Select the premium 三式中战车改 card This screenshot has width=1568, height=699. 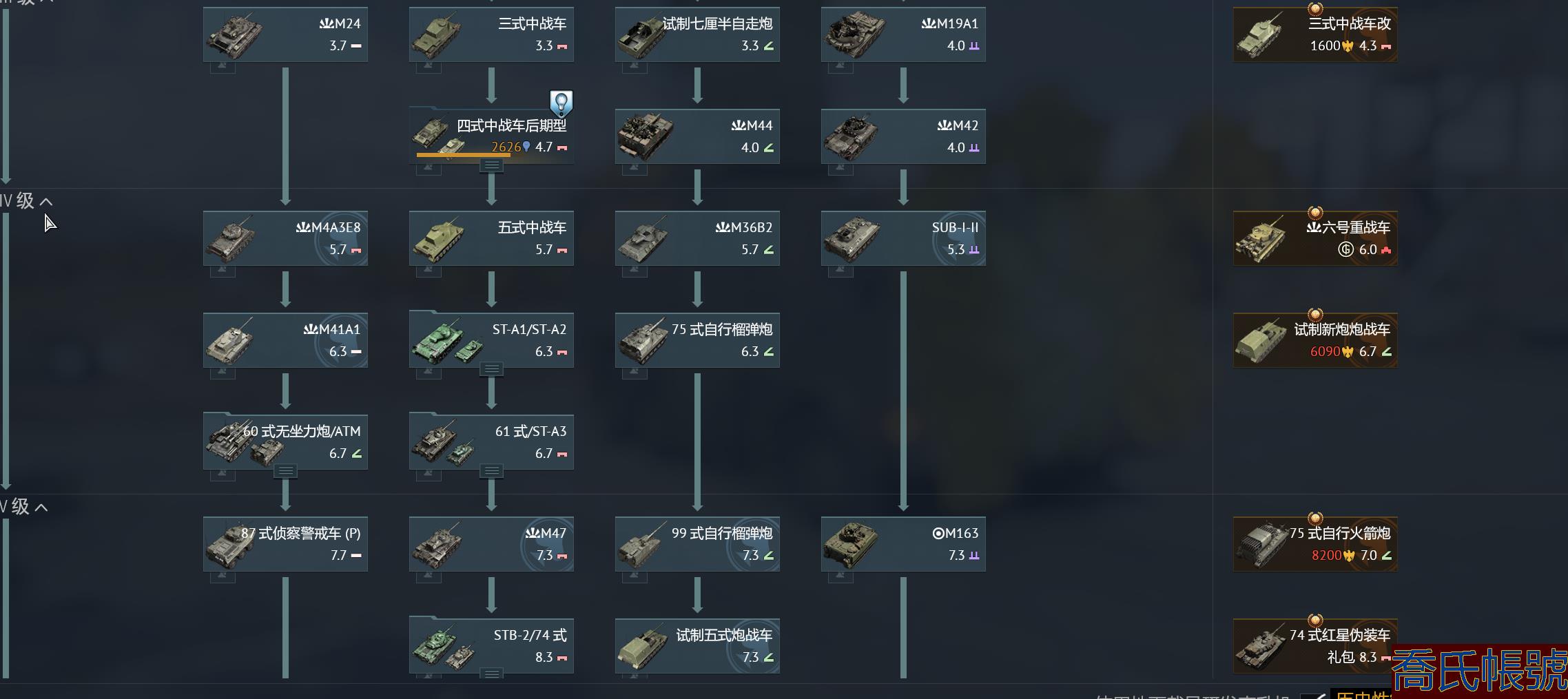pos(1315,34)
